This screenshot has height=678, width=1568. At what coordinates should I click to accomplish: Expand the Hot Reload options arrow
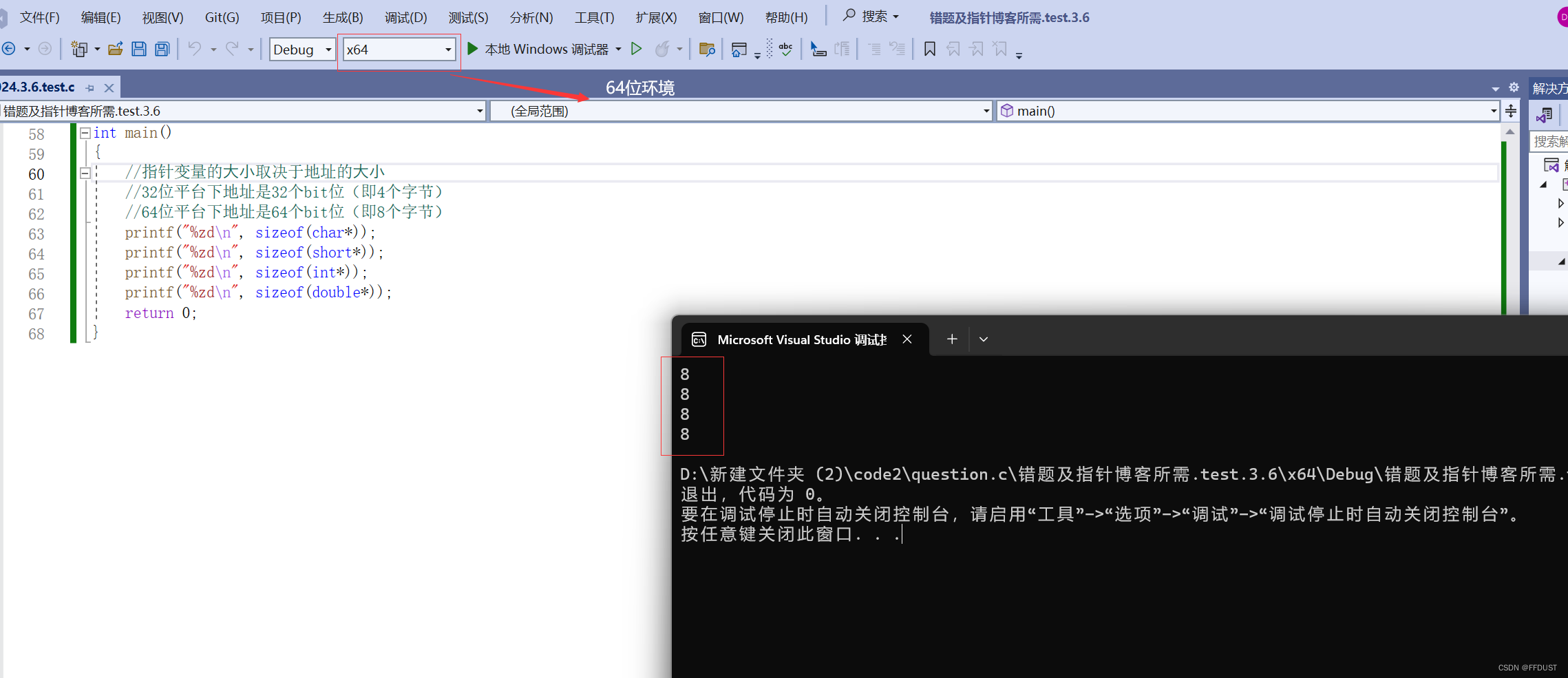tap(679, 49)
